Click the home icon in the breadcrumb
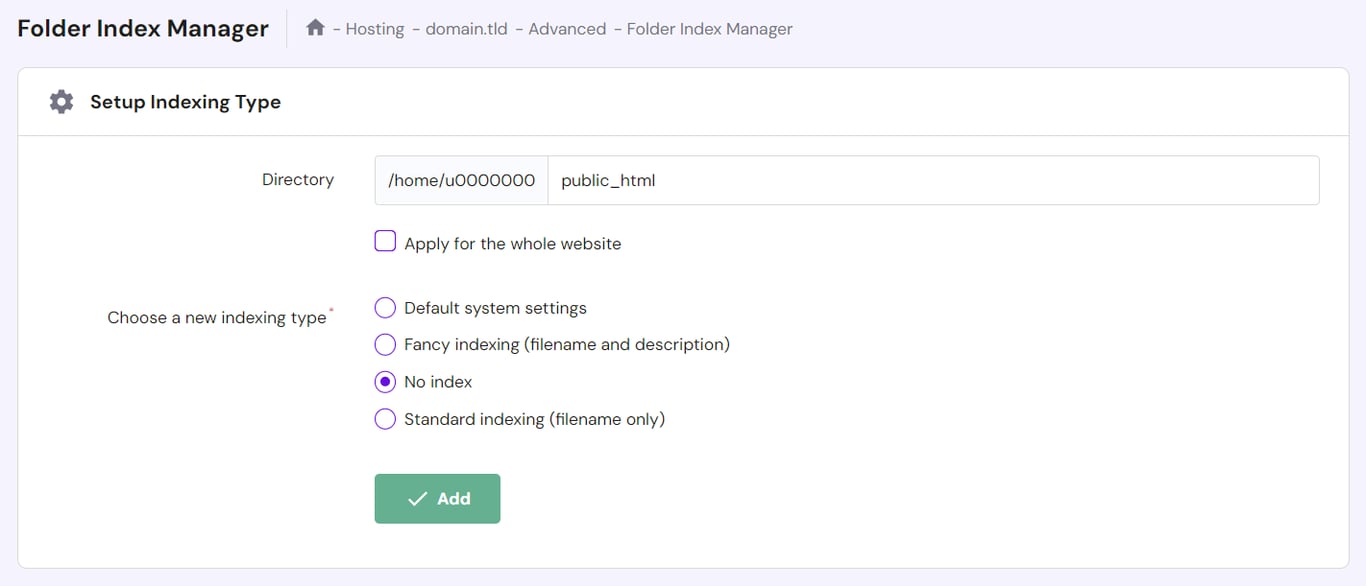This screenshot has width=1366, height=586. pos(314,28)
